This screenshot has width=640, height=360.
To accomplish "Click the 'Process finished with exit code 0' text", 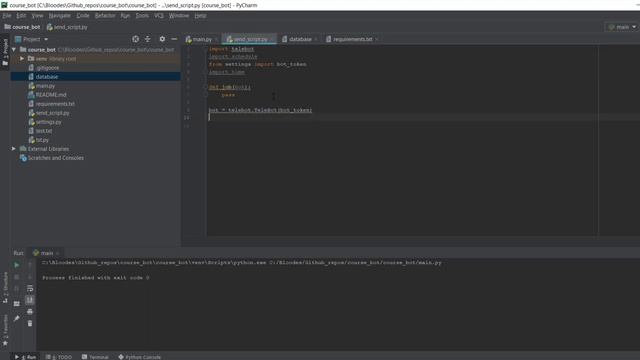I will 96,278.
